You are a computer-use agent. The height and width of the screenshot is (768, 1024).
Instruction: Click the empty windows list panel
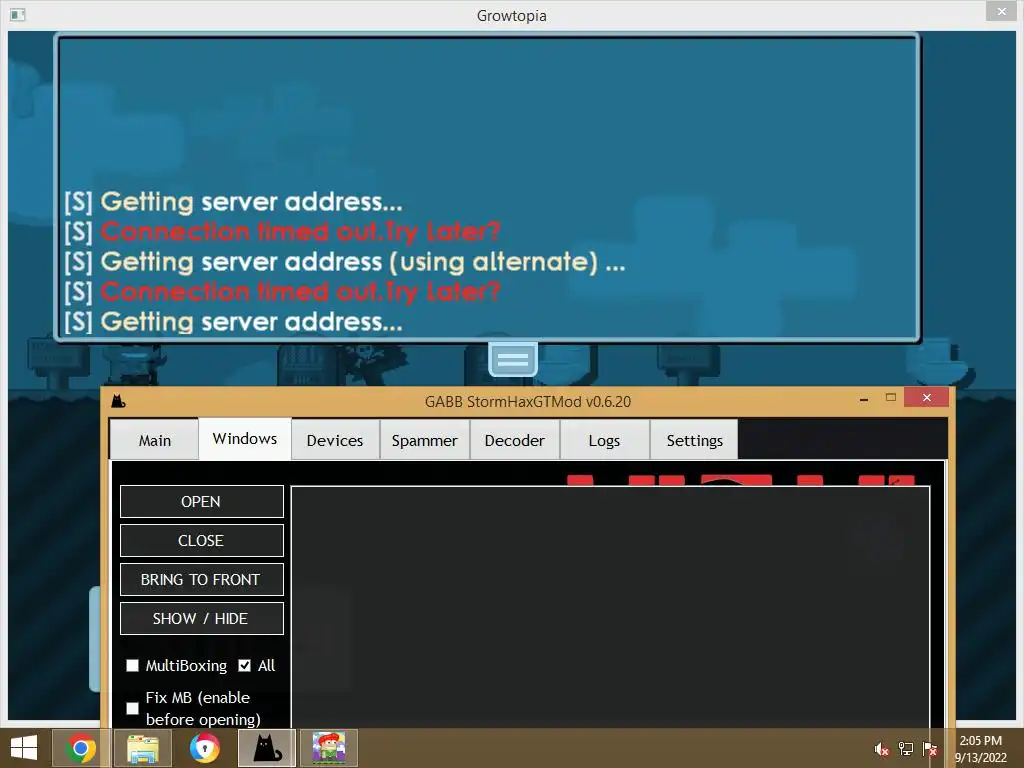tap(610, 607)
